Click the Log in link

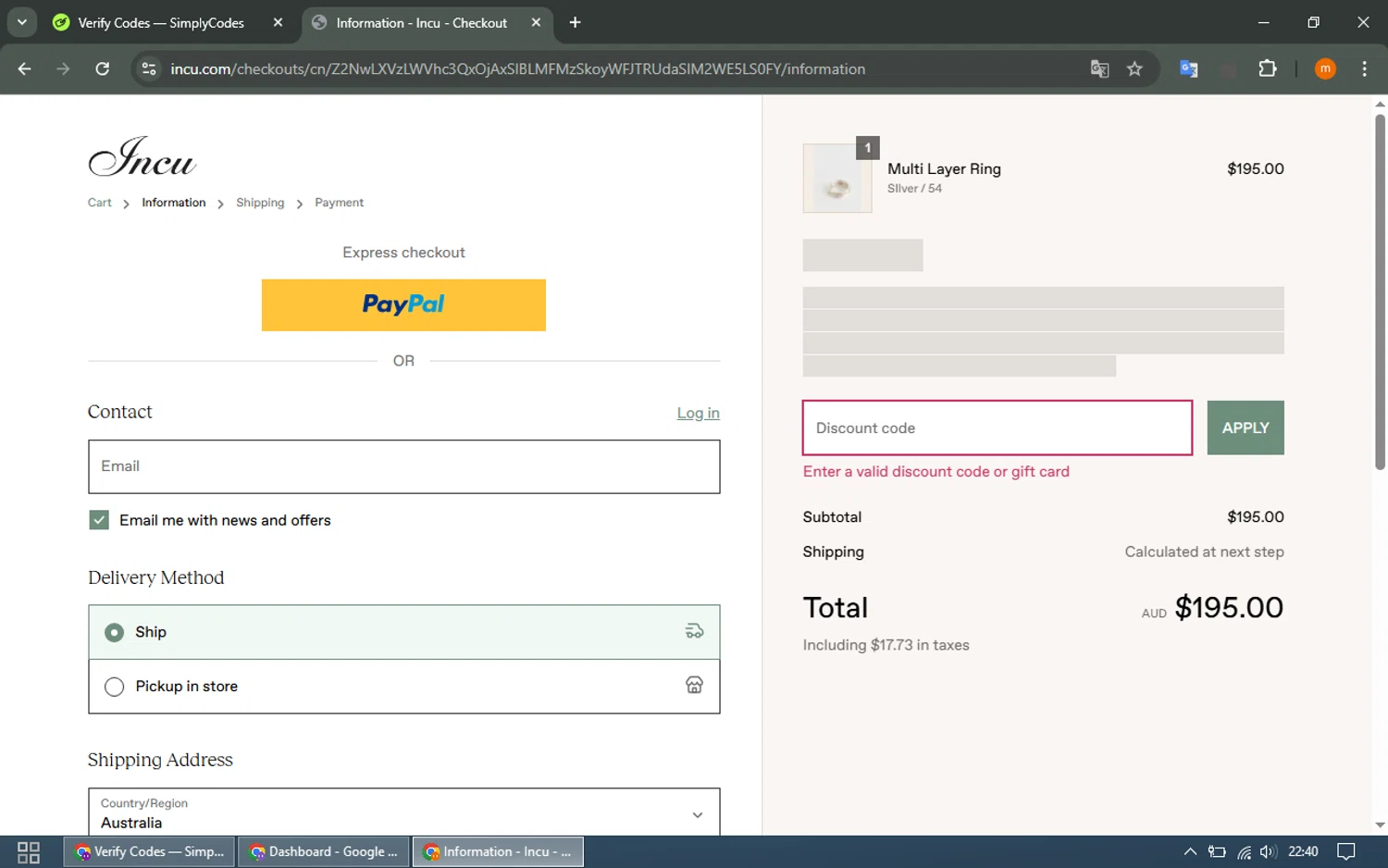[698, 414]
